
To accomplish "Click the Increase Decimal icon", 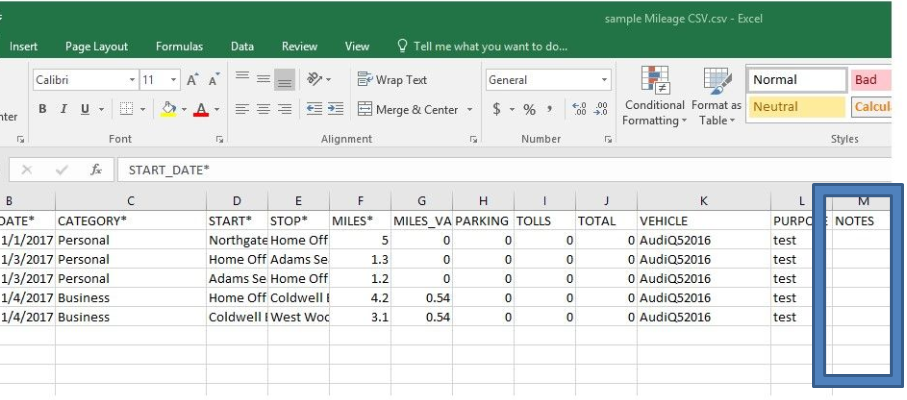I will tap(576, 109).
